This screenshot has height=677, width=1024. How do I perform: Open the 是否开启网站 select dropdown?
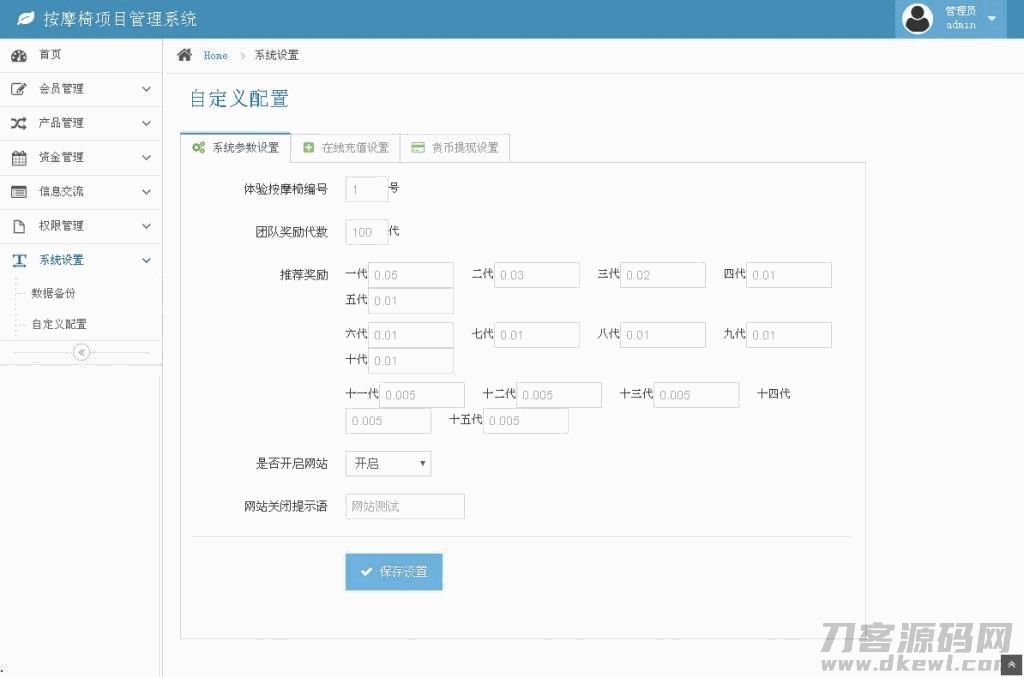388,464
